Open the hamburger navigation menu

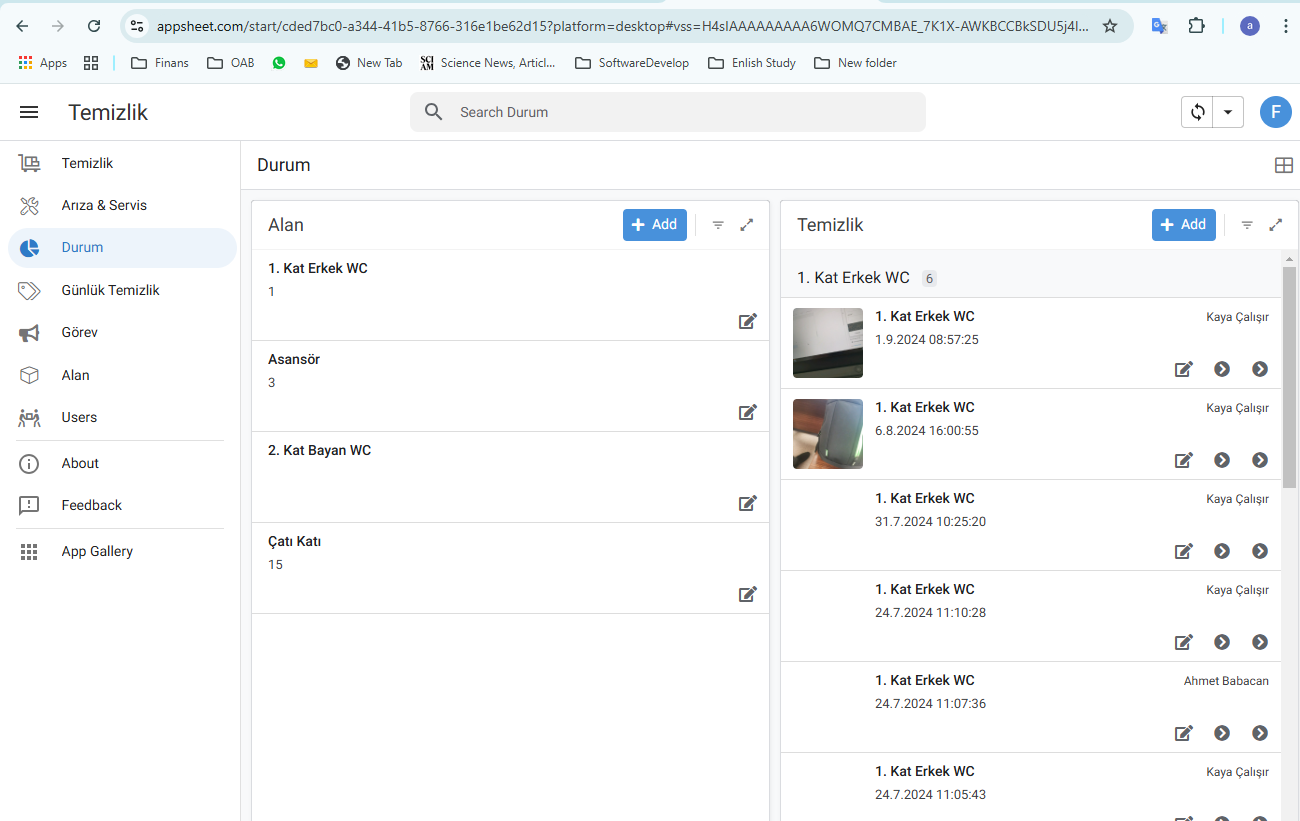coord(29,112)
